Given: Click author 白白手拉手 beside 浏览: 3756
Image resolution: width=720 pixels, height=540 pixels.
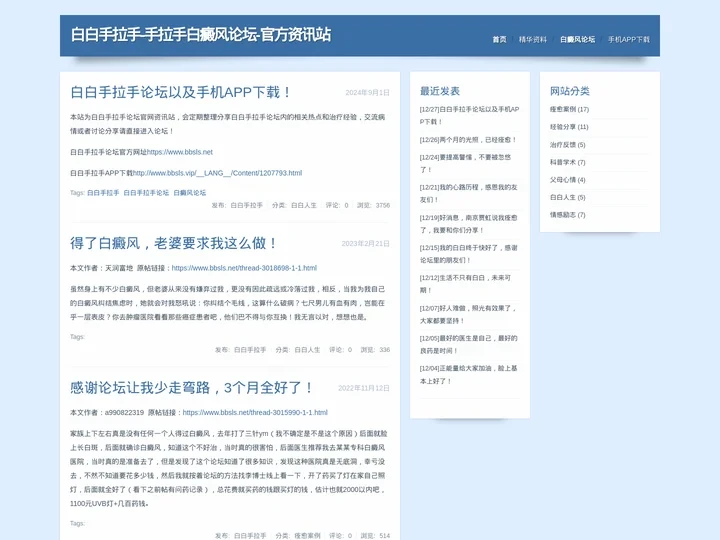Looking at the screenshot, I should pos(247,205).
